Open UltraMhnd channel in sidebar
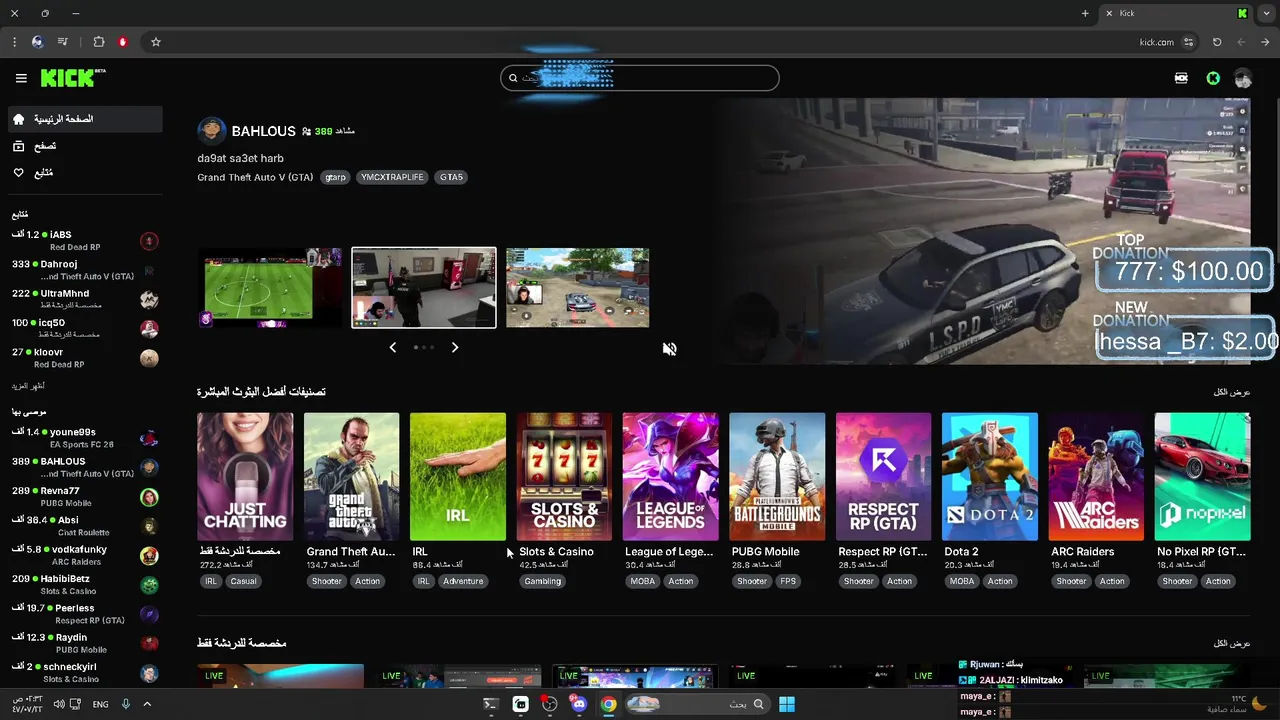 (85, 299)
